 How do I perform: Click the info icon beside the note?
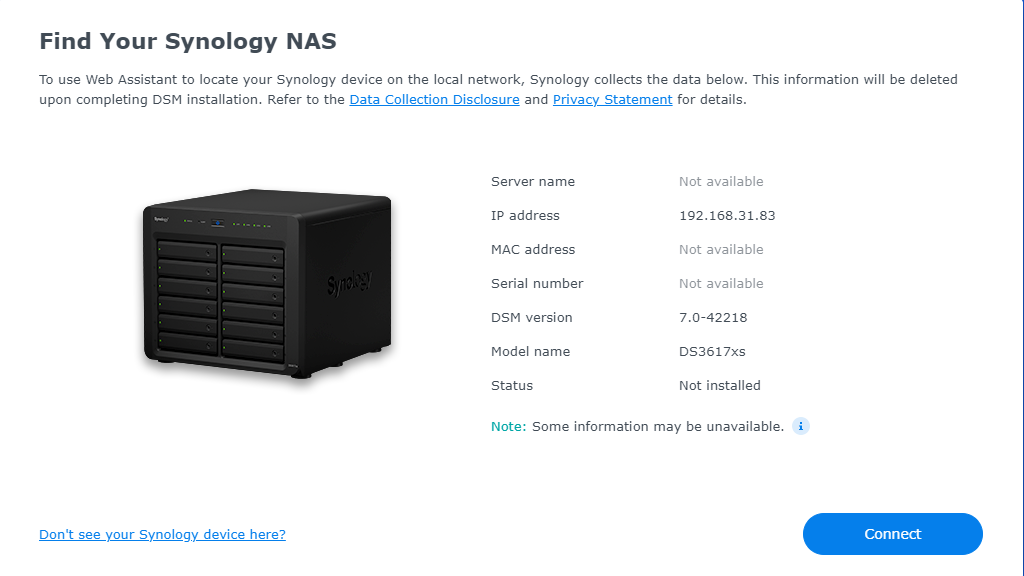click(x=800, y=426)
